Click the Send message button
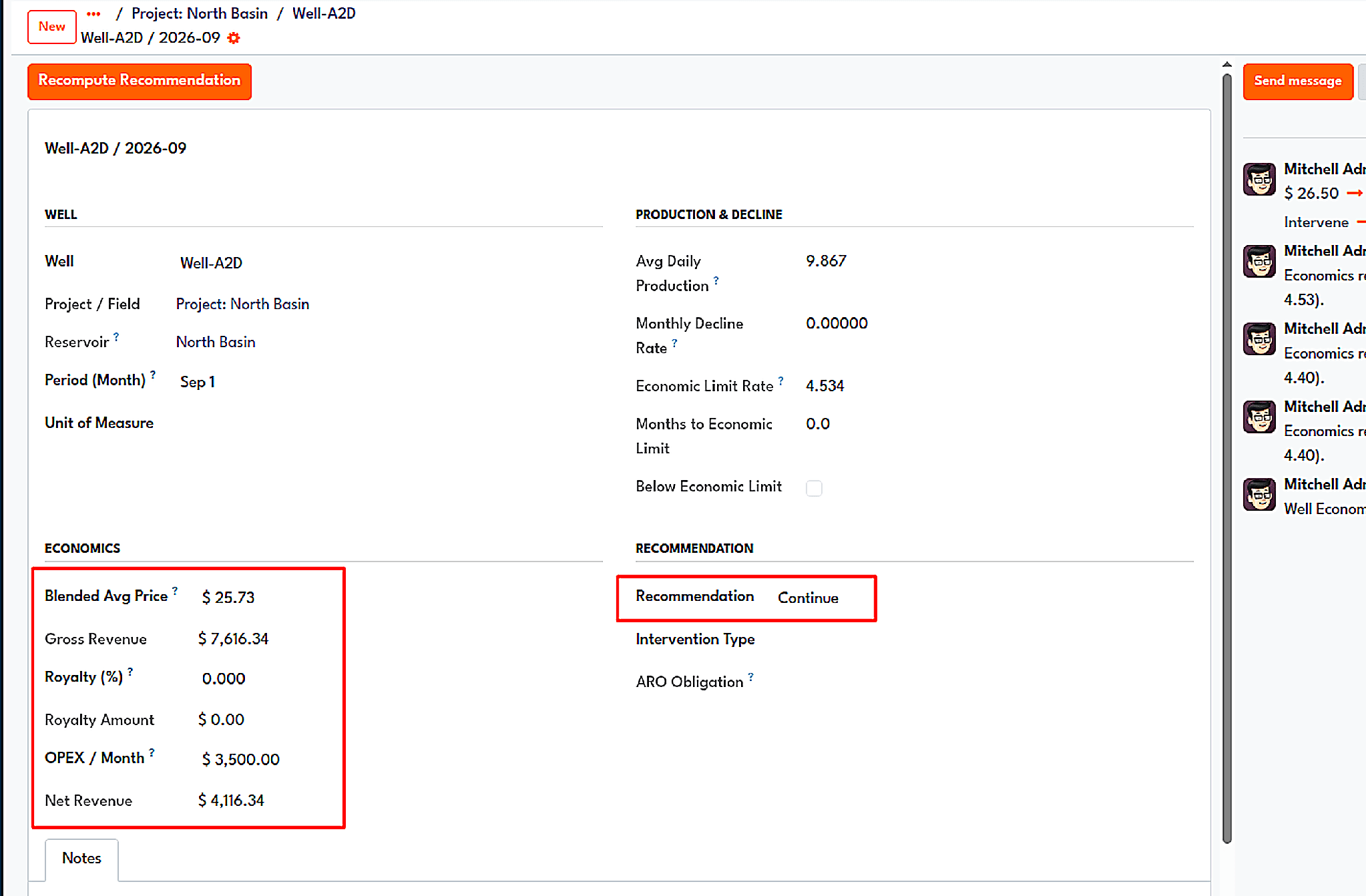Viewport: 1366px width, 896px height. 1297,81
